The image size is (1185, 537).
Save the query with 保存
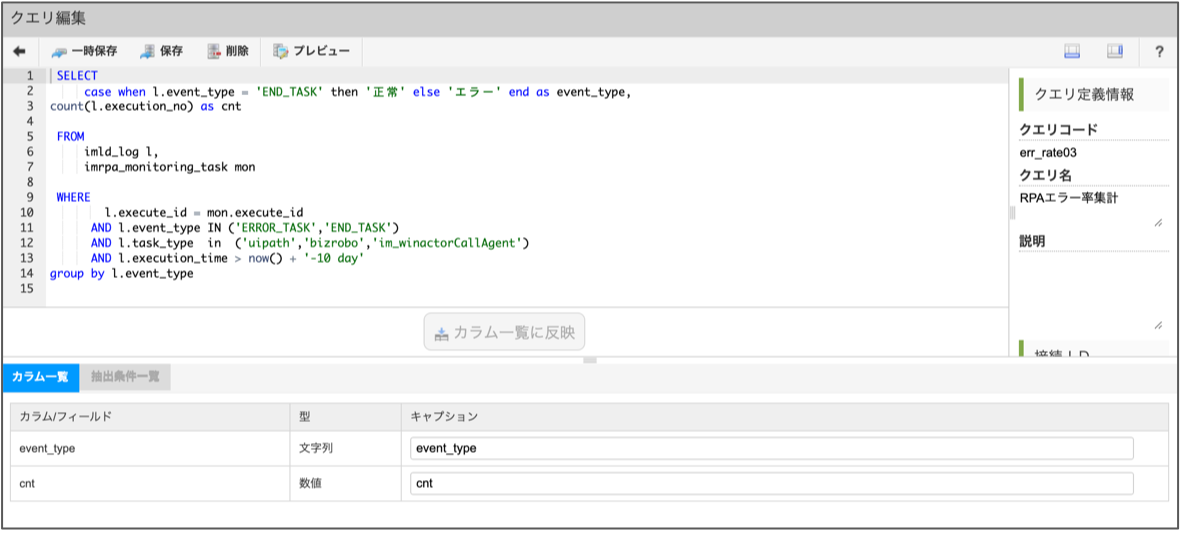point(161,51)
